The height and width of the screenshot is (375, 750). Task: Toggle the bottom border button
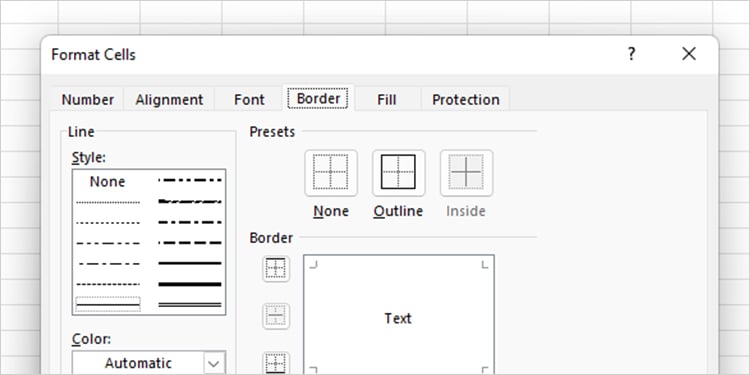coord(276,364)
